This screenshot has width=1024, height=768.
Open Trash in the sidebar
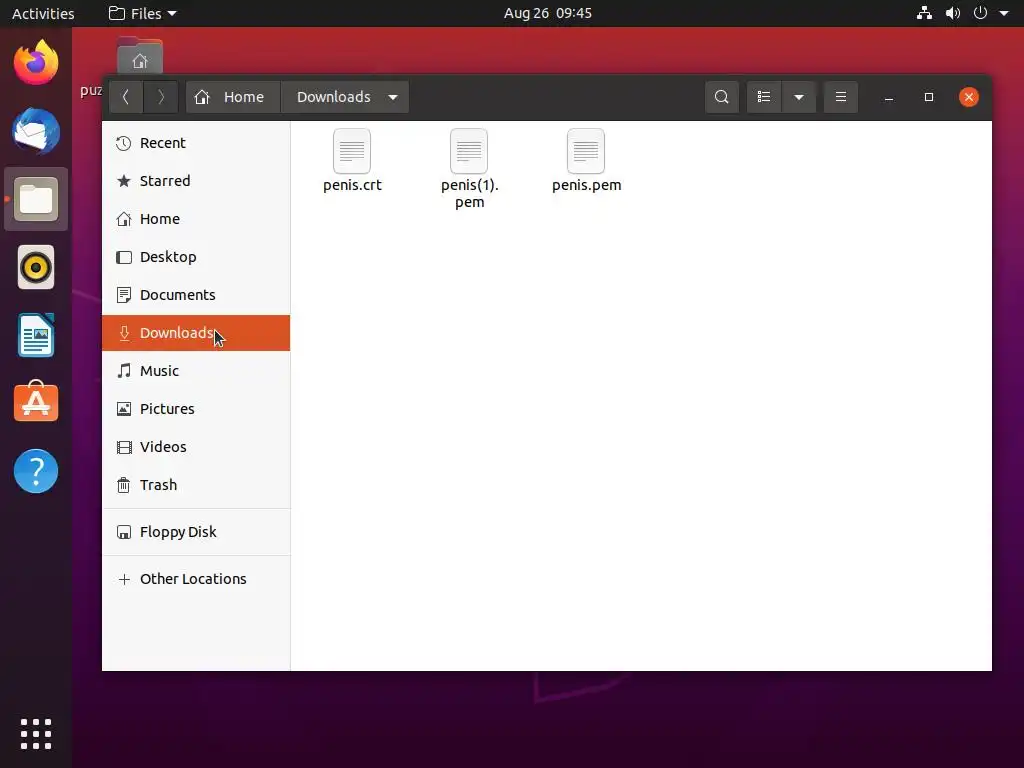[x=196, y=485]
